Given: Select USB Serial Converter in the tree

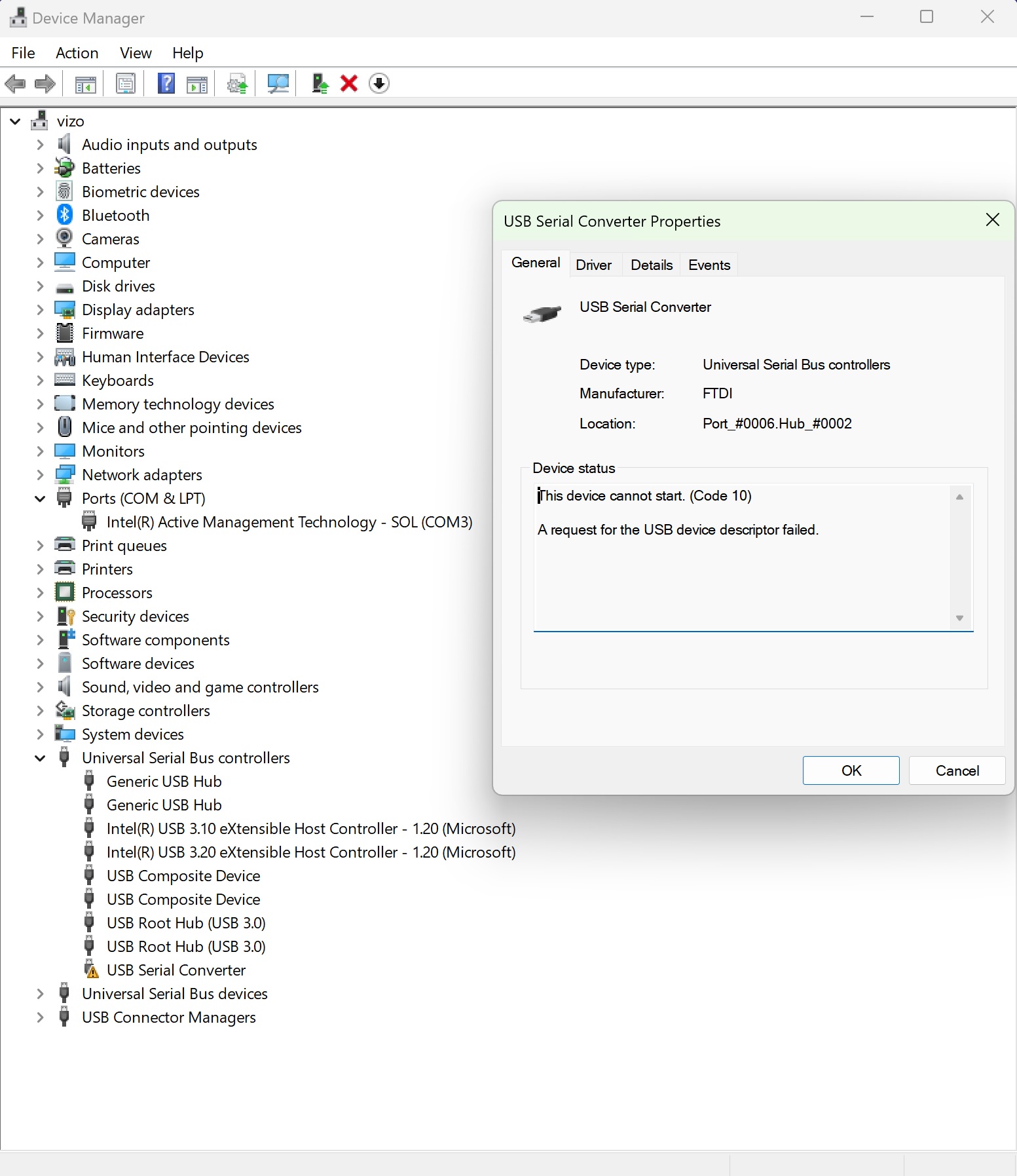Looking at the screenshot, I should pyautogui.click(x=176, y=970).
